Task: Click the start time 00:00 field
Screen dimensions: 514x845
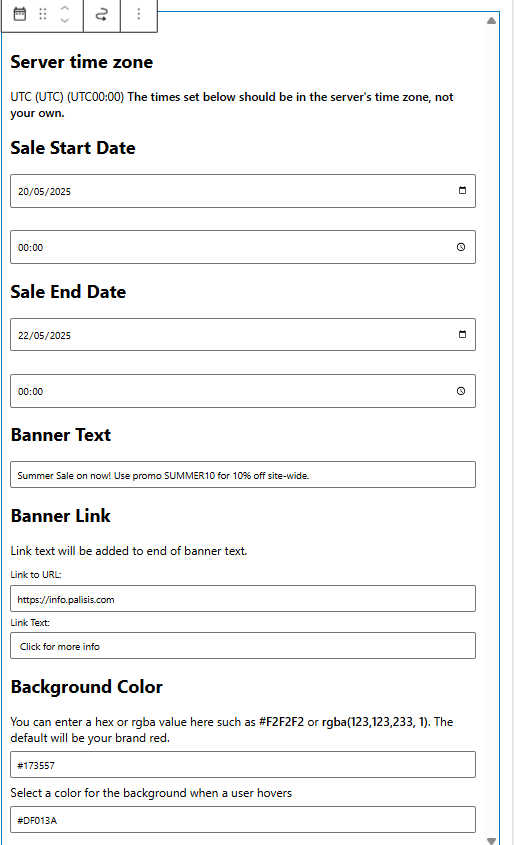Action: pos(242,247)
